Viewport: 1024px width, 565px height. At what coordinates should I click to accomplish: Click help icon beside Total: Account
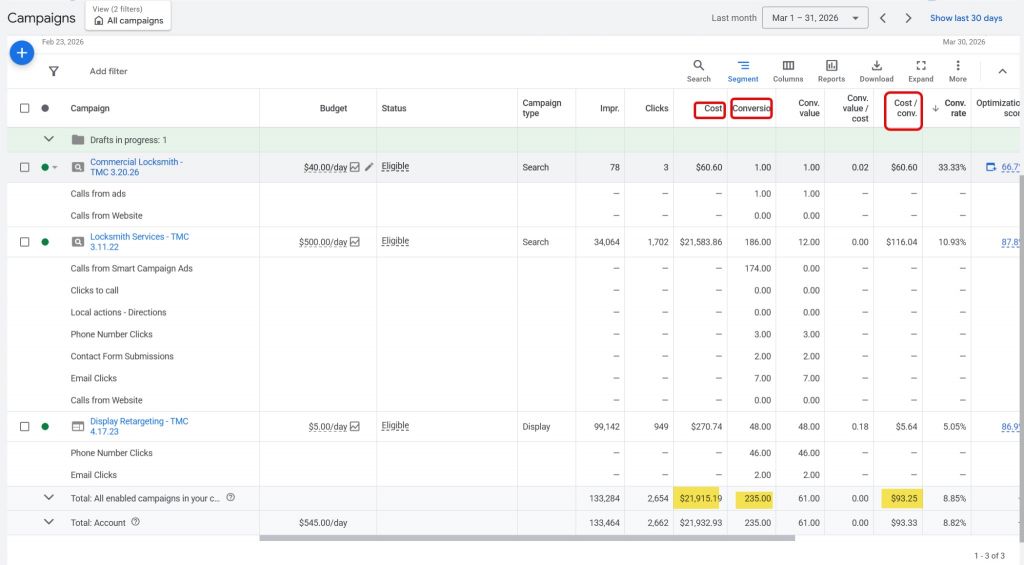135,522
